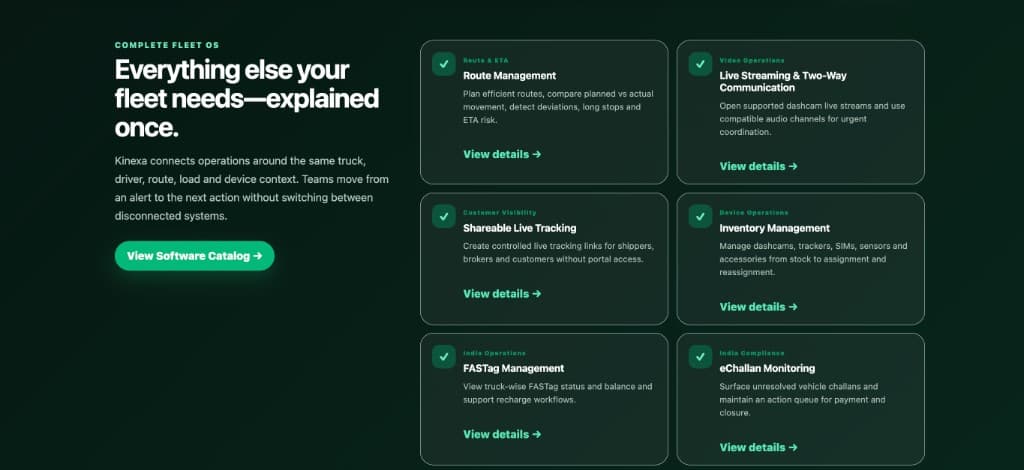View details for FASTag Management
Viewport: 1024px width, 470px height.
pyautogui.click(x=502, y=434)
